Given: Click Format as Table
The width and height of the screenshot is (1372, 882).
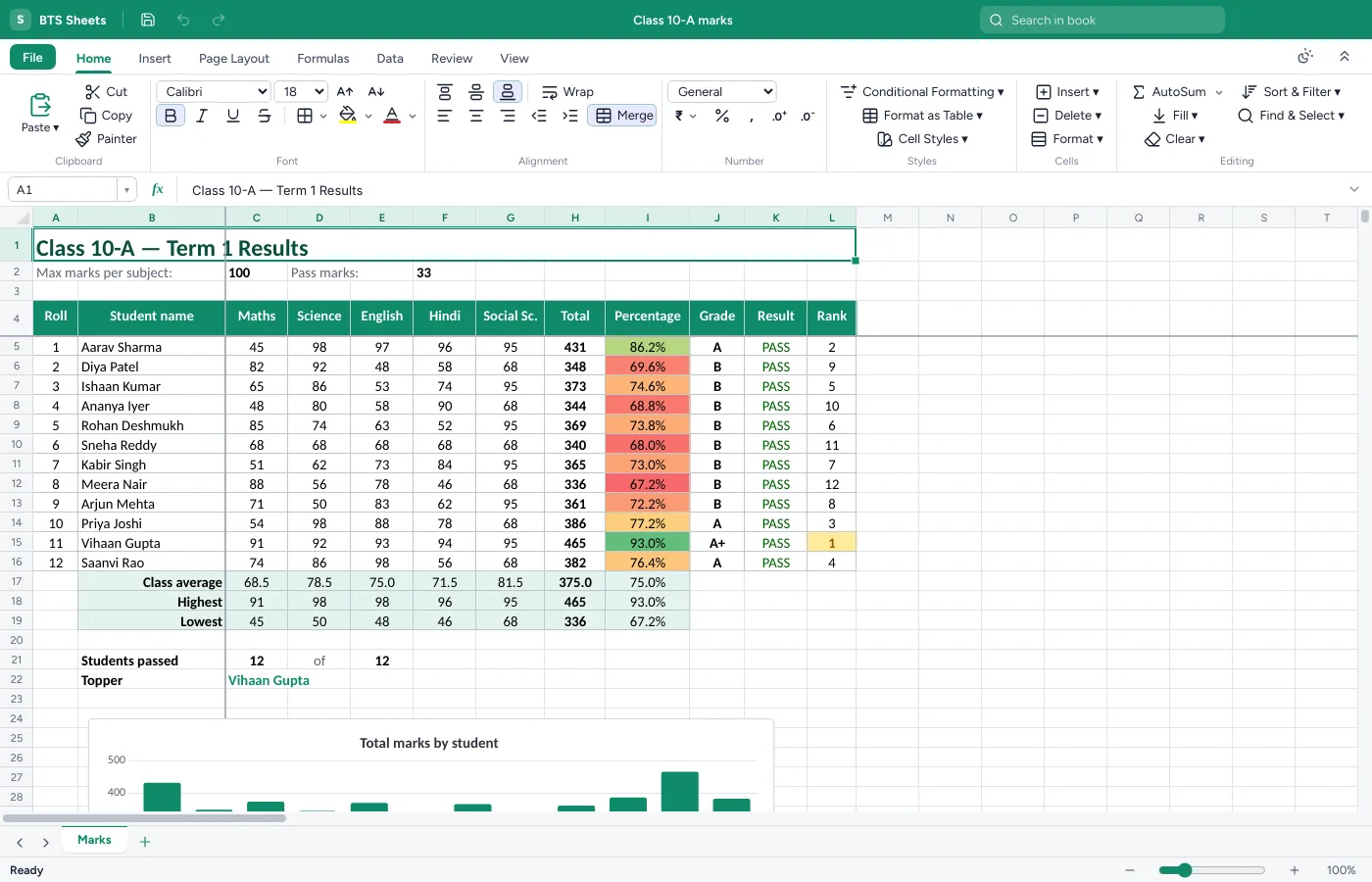Looking at the screenshot, I should click(x=922, y=116).
